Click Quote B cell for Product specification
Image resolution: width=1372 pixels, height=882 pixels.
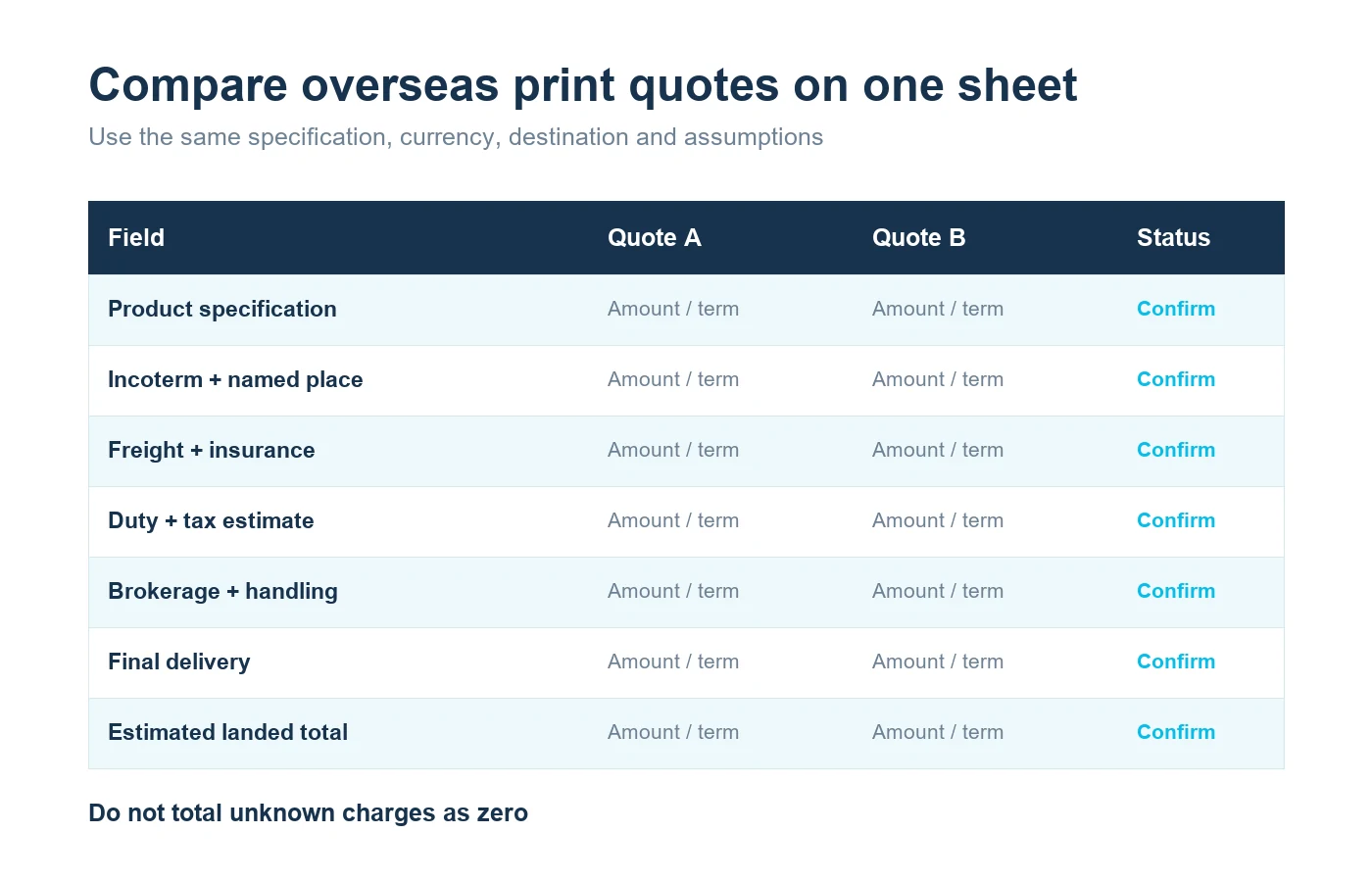938,309
